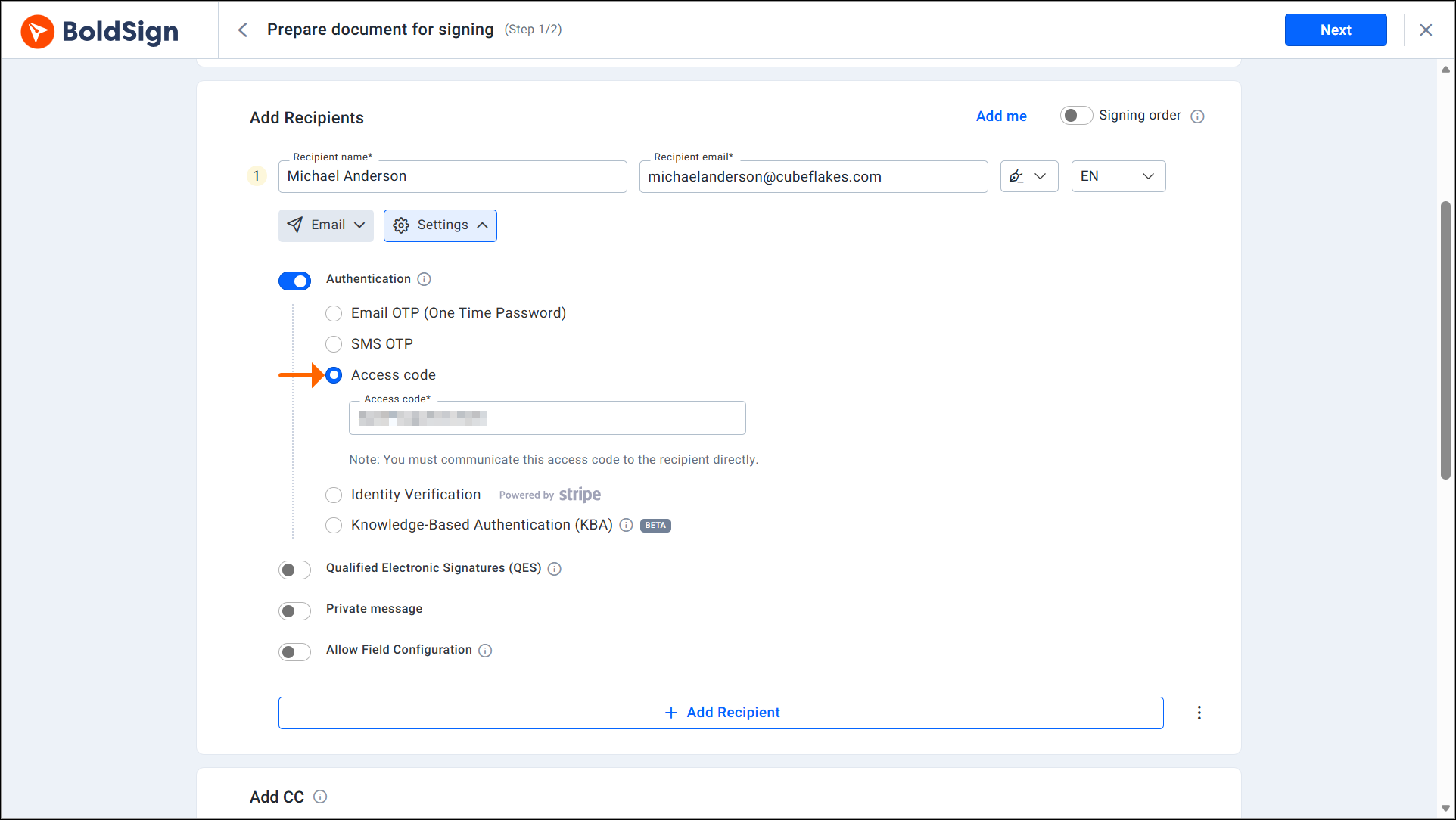The image size is (1456, 820).
Task: Select Knowledge-Based Authentication radio option
Action: tap(334, 525)
